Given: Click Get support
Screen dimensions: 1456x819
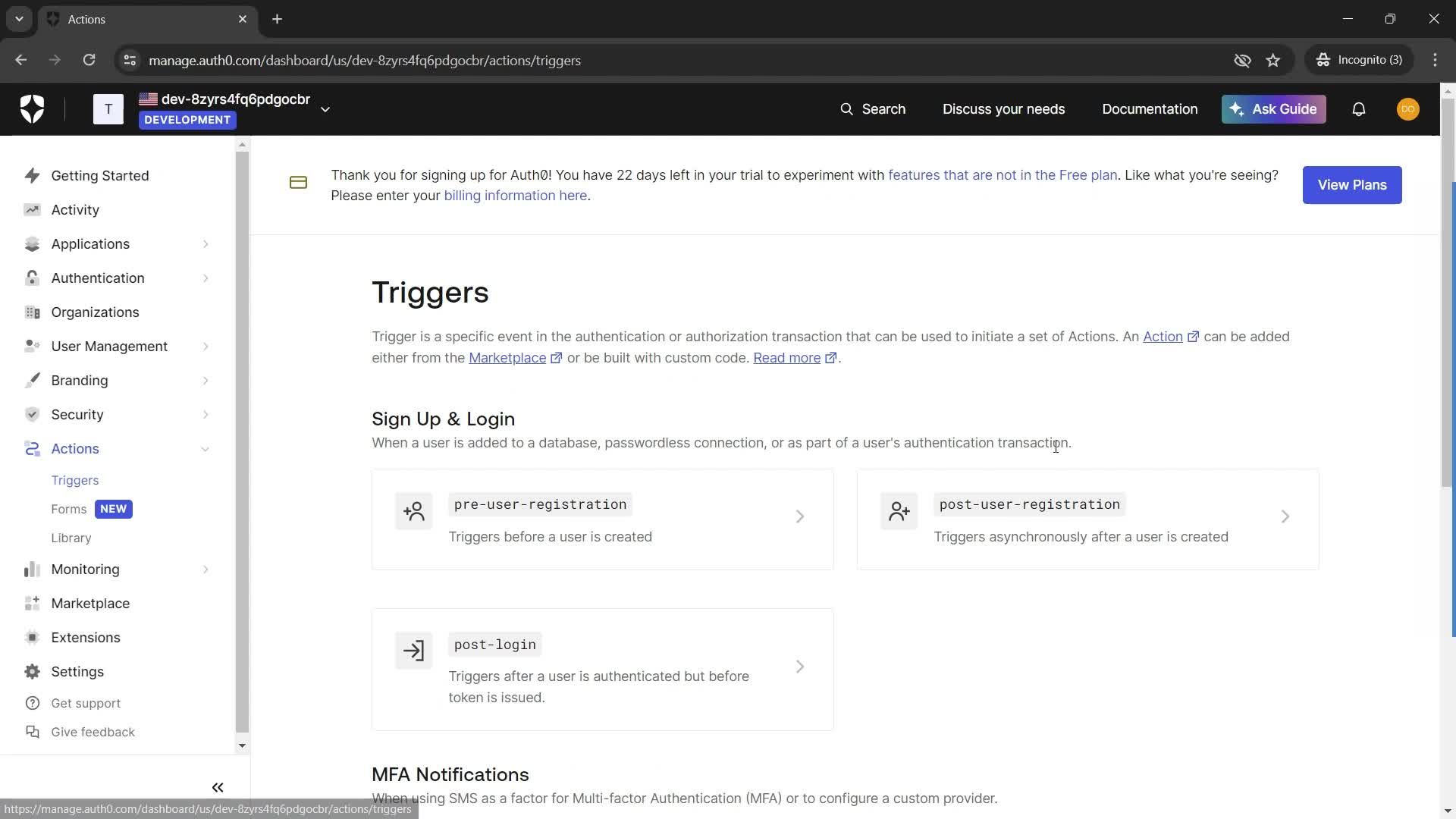Looking at the screenshot, I should tap(86, 704).
